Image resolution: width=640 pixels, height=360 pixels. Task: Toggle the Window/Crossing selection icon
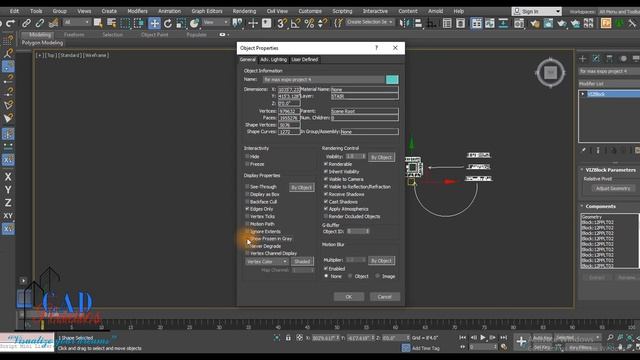pyautogui.click(x=139, y=23)
